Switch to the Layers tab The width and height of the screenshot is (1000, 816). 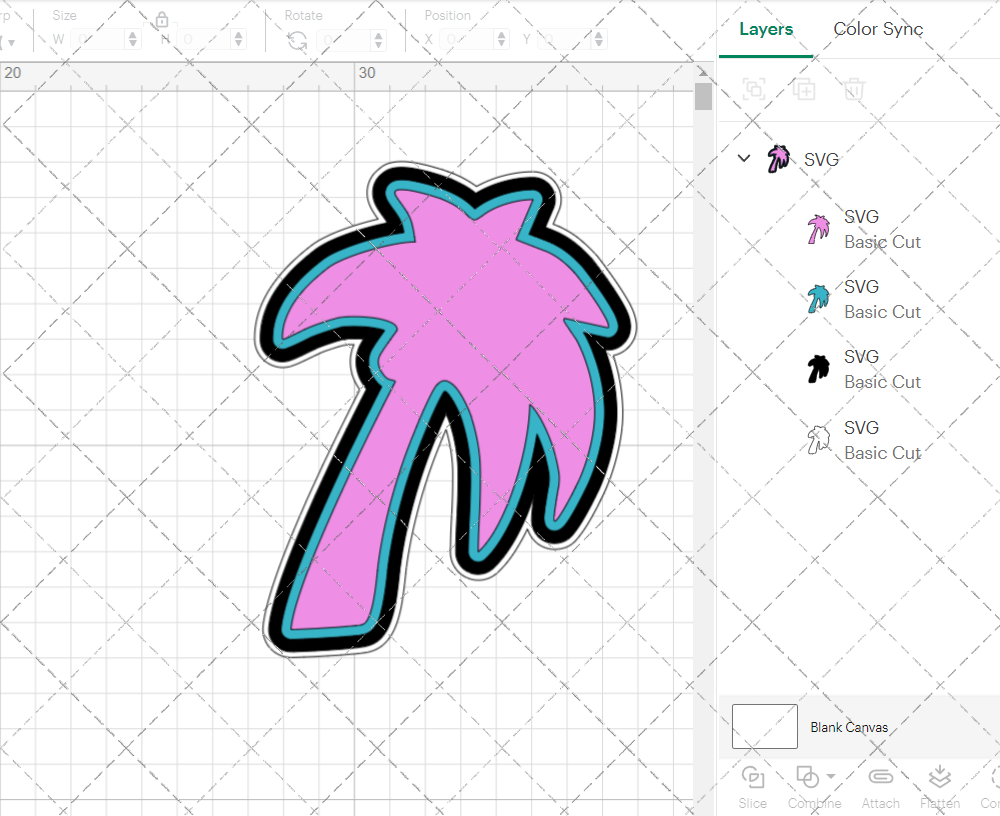pos(766,29)
